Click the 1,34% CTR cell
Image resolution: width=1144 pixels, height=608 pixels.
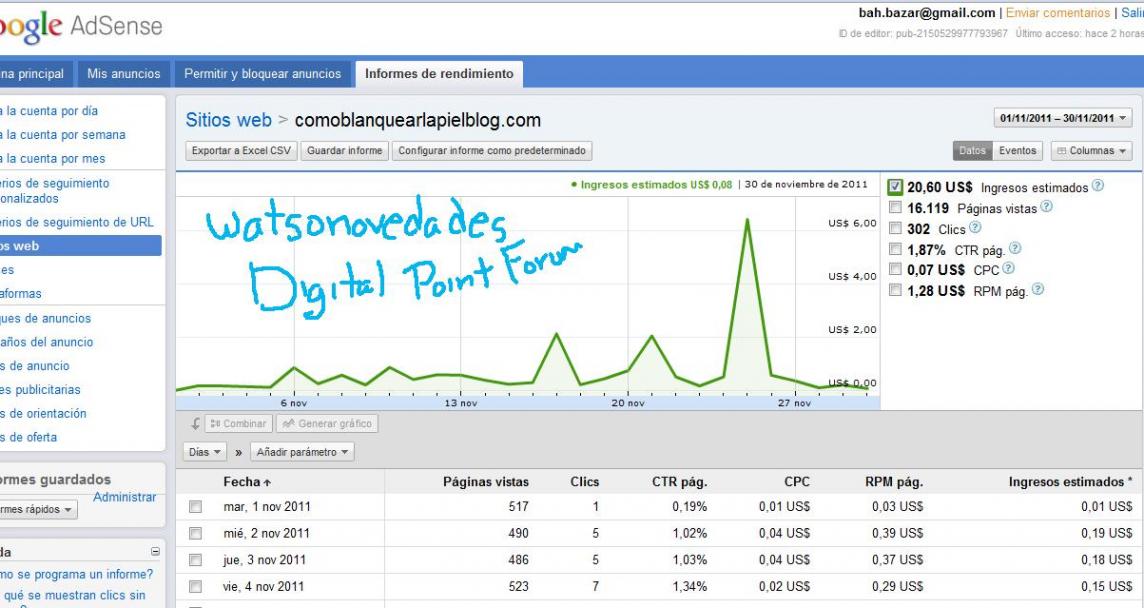(689, 586)
